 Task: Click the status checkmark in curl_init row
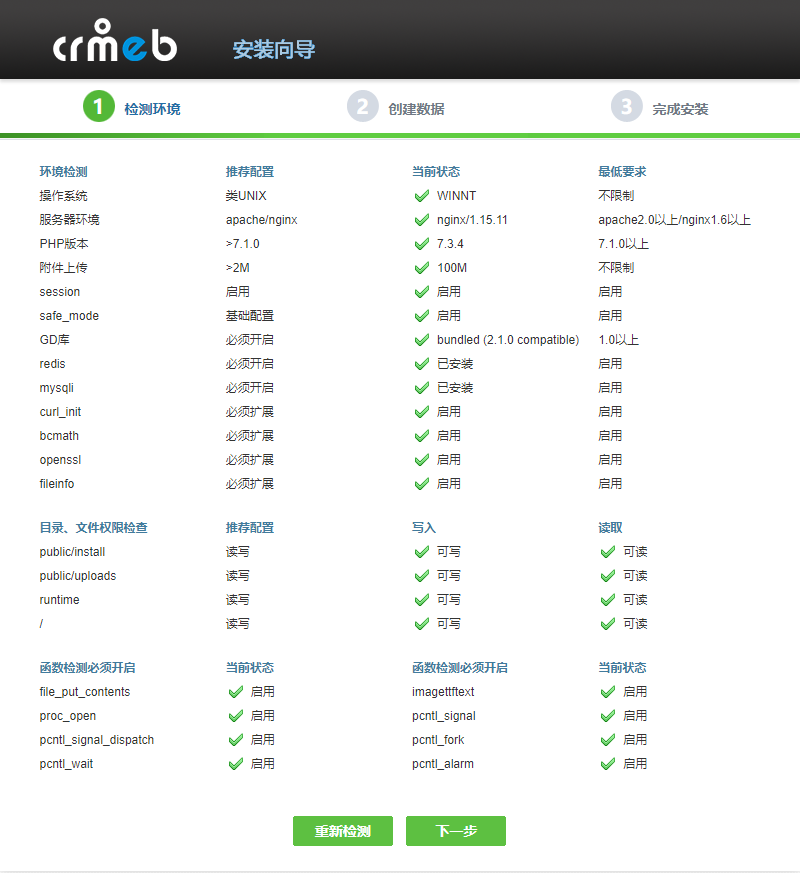tap(422, 412)
